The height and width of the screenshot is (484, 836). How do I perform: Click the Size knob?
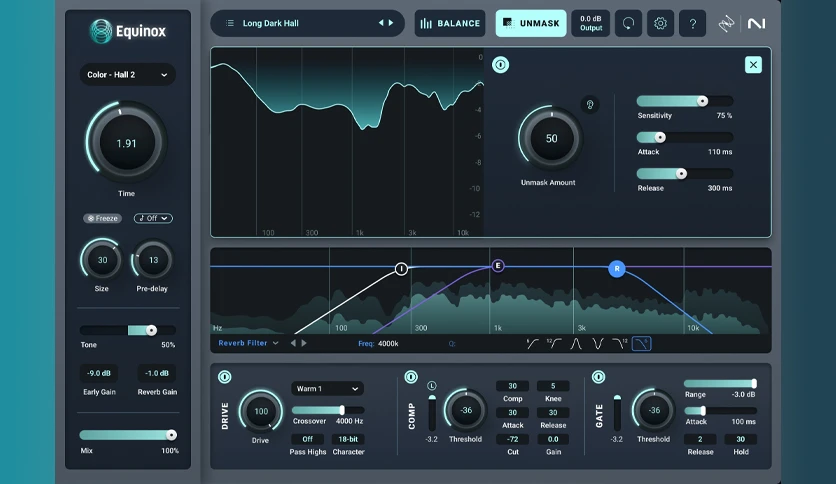102,260
